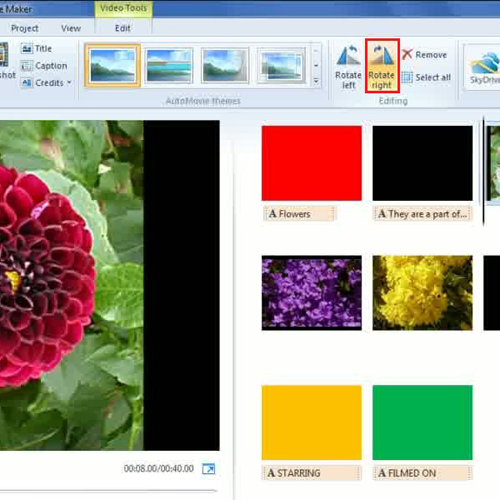Switch to the Edit tab
Viewport: 500px width, 500px height.
[x=123, y=28]
